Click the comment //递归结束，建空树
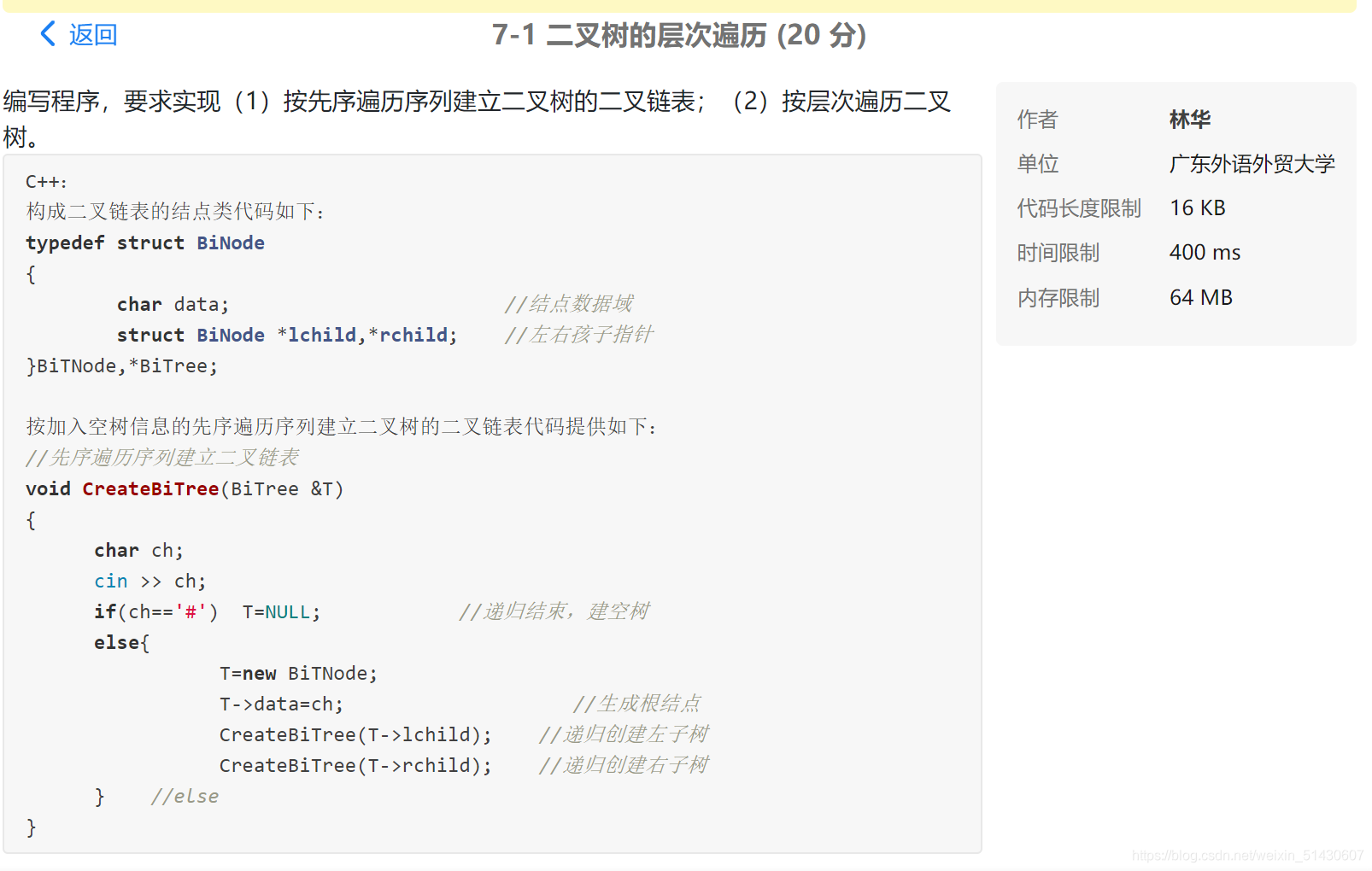Image resolution: width=1372 pixels, height=871 pixels. tap(554, 611)
